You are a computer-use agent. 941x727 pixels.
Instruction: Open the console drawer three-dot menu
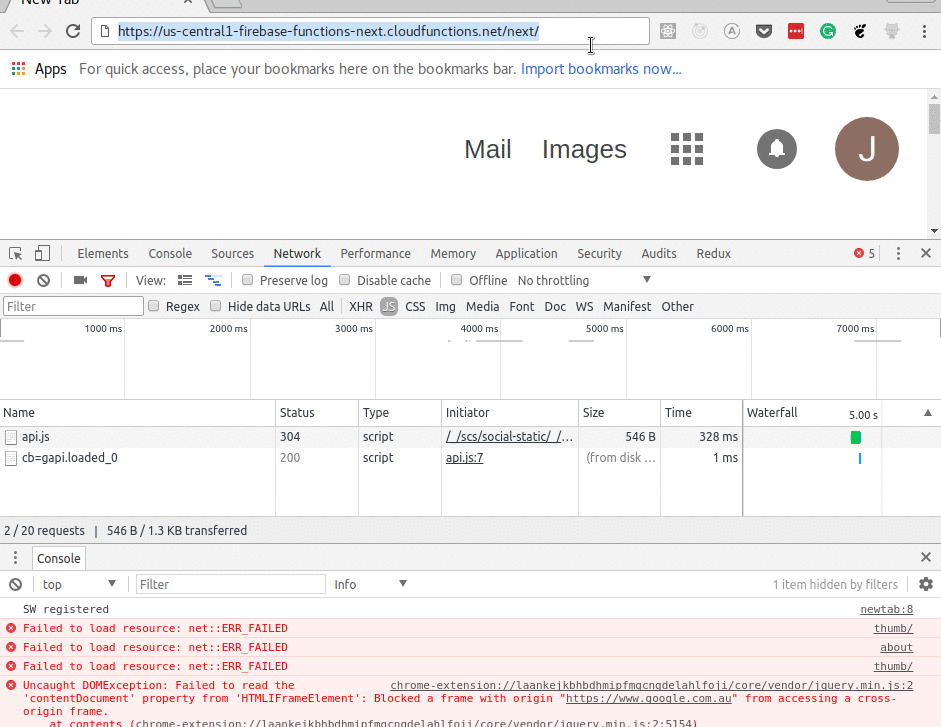coord(16,558)
